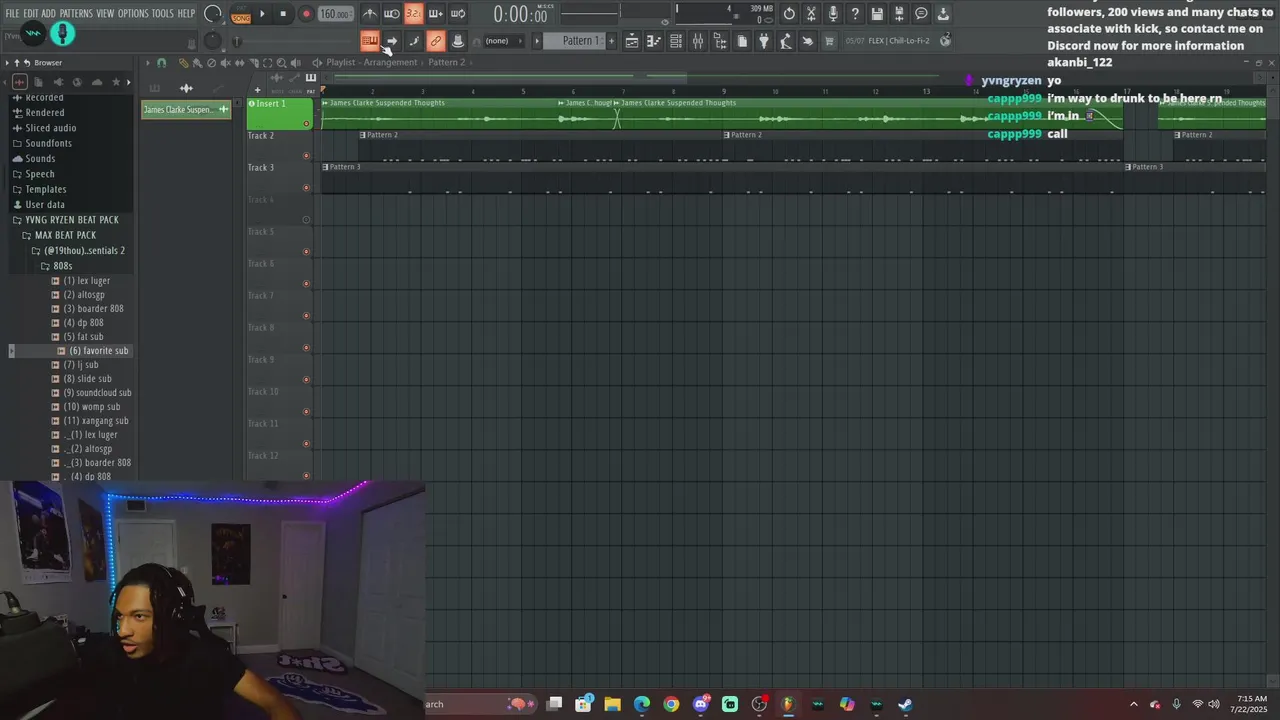Click the arrow left of Pattern 1 selector
The width and height of the screenshot is (1280, 720).
tap(537, 41)
